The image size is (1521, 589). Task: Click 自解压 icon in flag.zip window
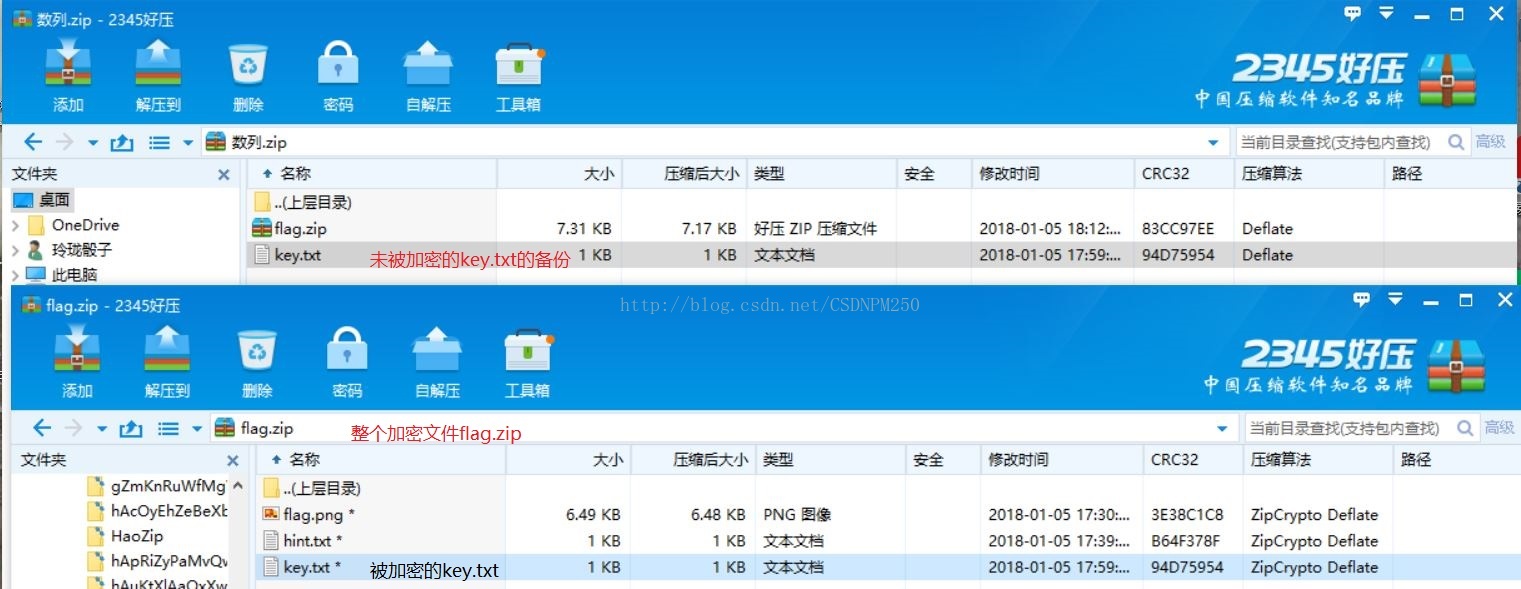point(437,350)
